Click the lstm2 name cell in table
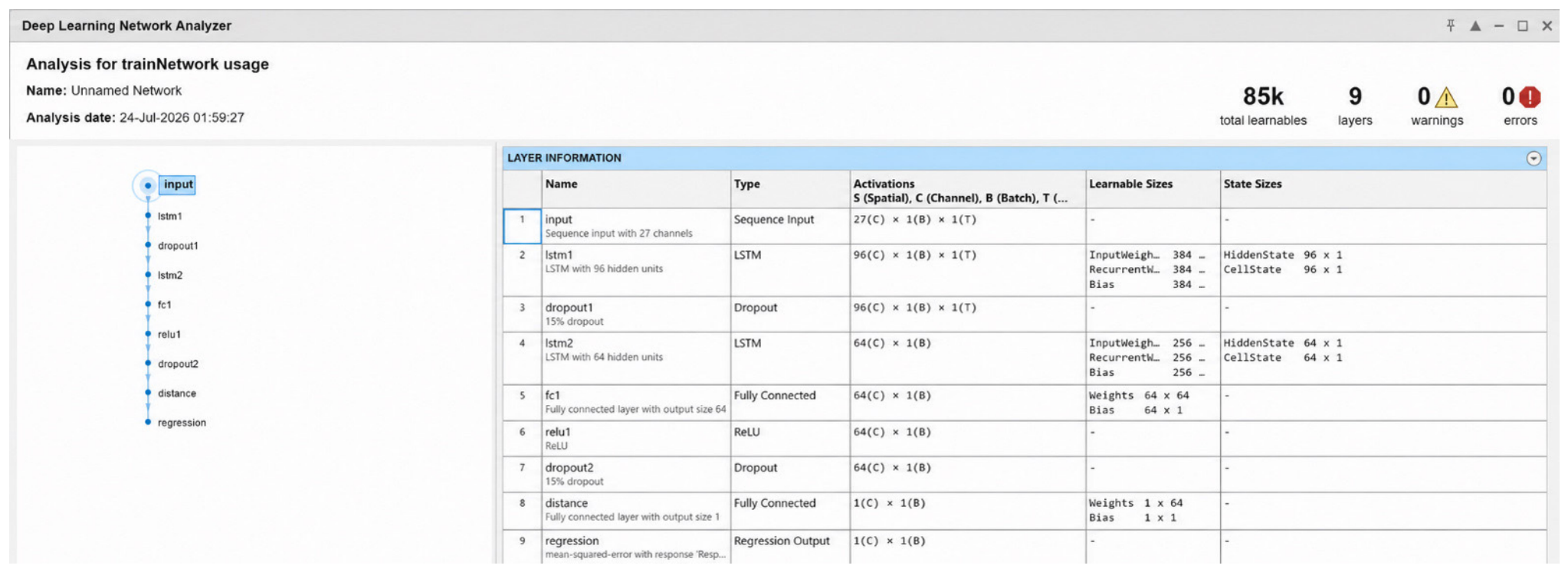This screenshot has width=1568, height=572. point(636,358)
